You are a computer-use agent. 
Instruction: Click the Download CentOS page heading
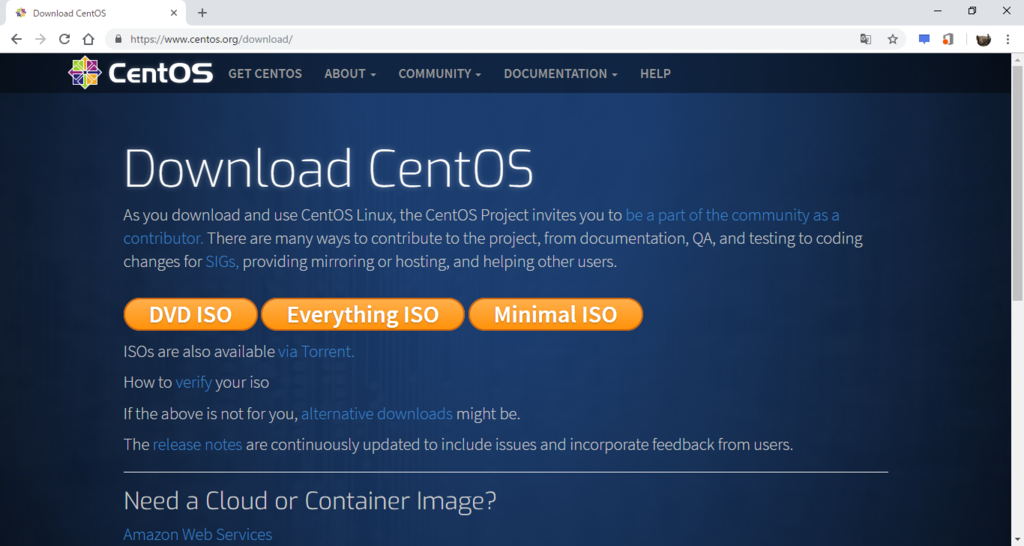coord(328,169)
